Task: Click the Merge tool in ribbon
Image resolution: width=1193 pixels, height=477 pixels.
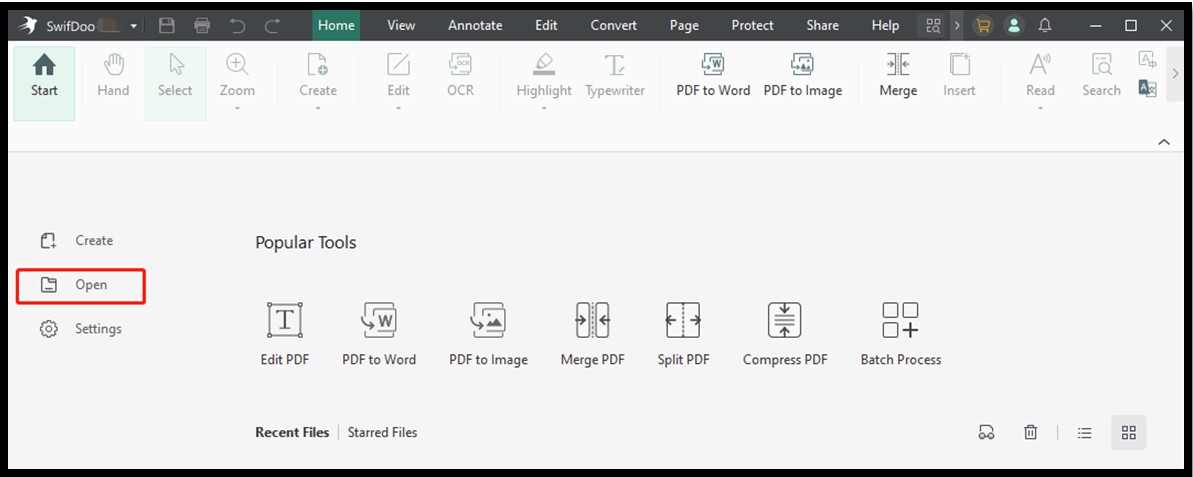Action: pos(898,75)
